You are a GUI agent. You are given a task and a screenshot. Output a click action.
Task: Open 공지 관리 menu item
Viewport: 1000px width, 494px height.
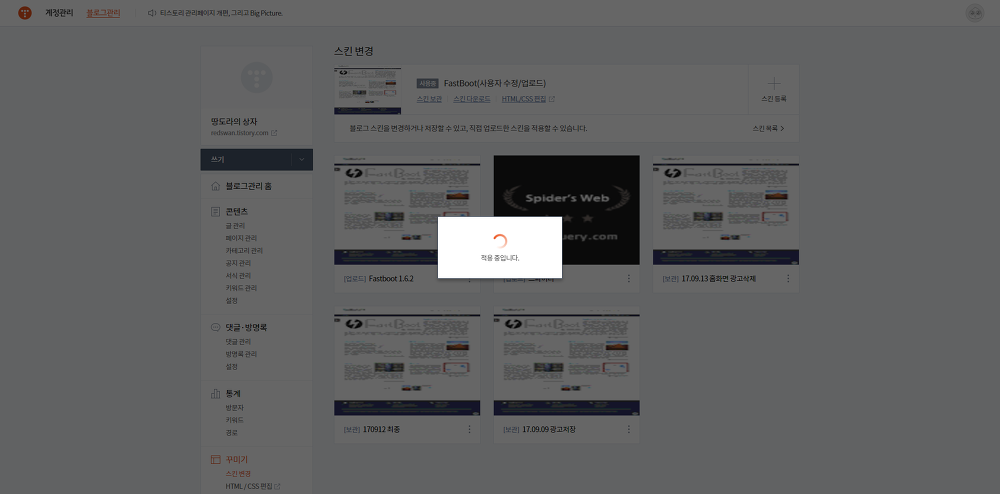tap(238, 263)
